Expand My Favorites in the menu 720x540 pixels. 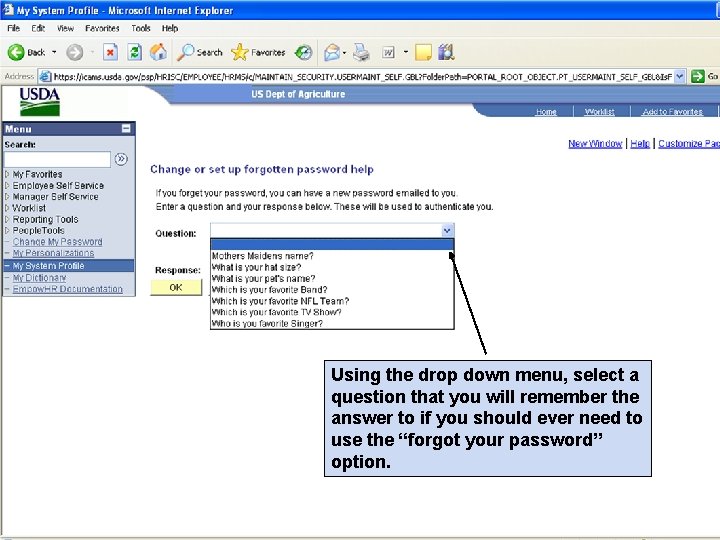7,174
